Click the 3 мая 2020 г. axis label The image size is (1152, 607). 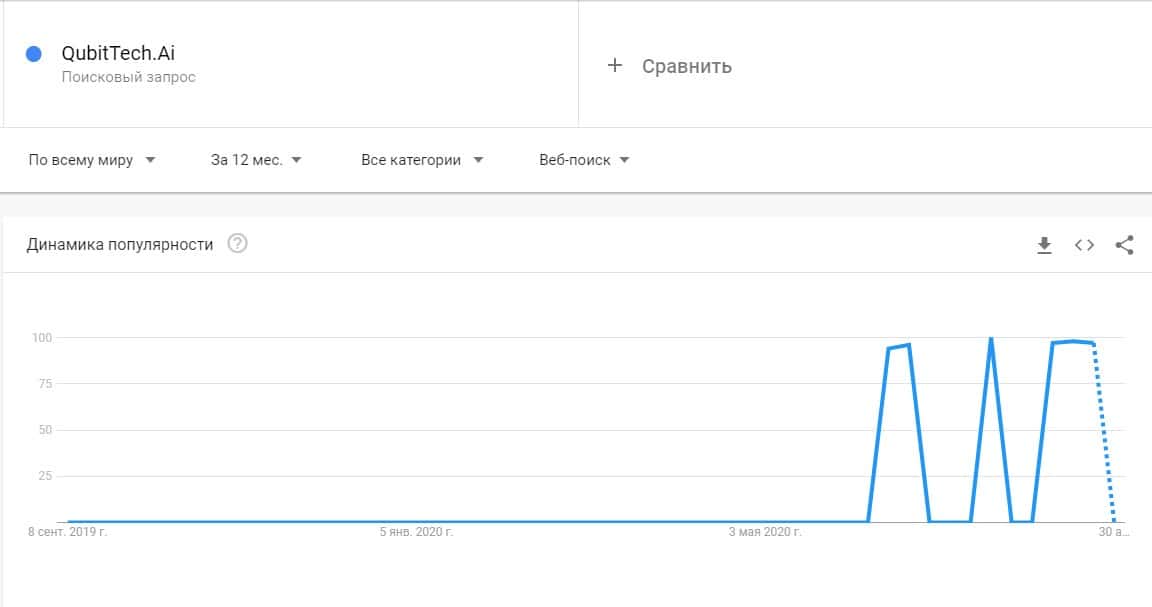(765, 533)
